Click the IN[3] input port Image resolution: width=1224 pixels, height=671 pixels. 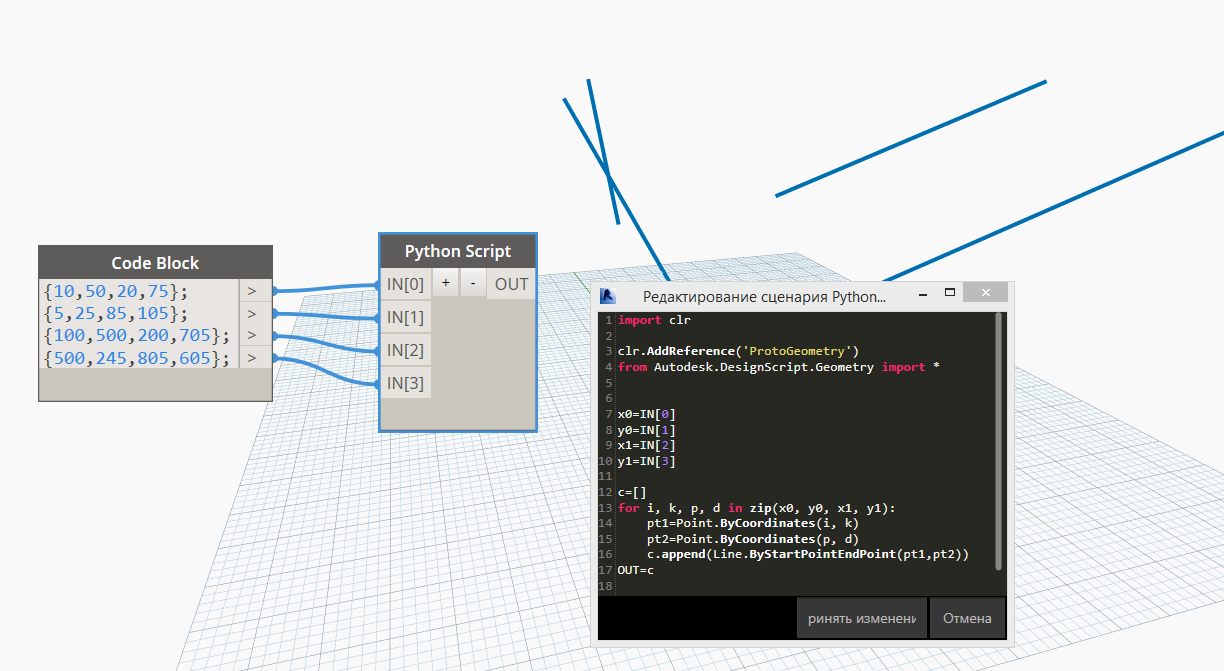(x=406, y=382)
